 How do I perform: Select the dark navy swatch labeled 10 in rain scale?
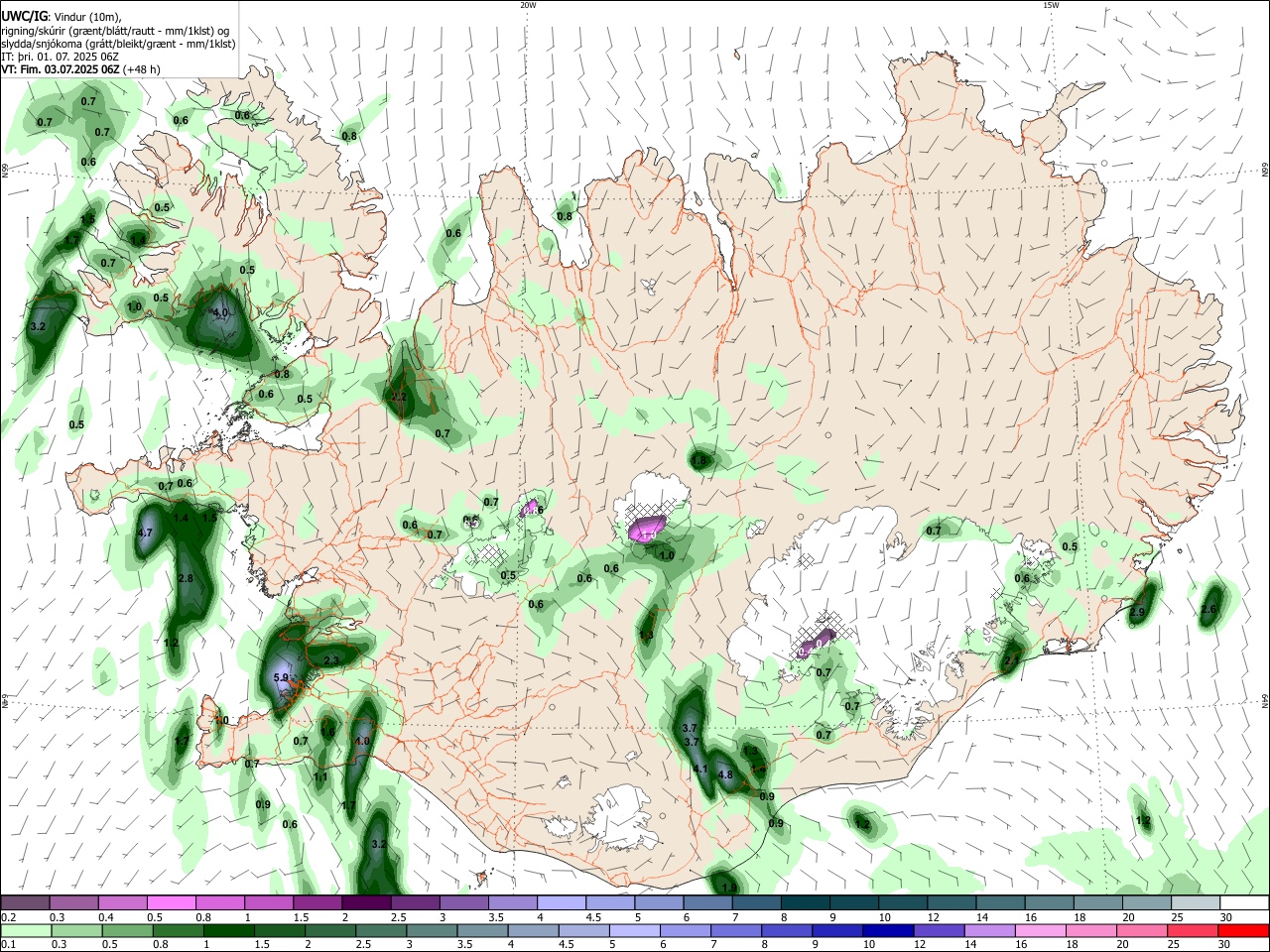[887, 930]
